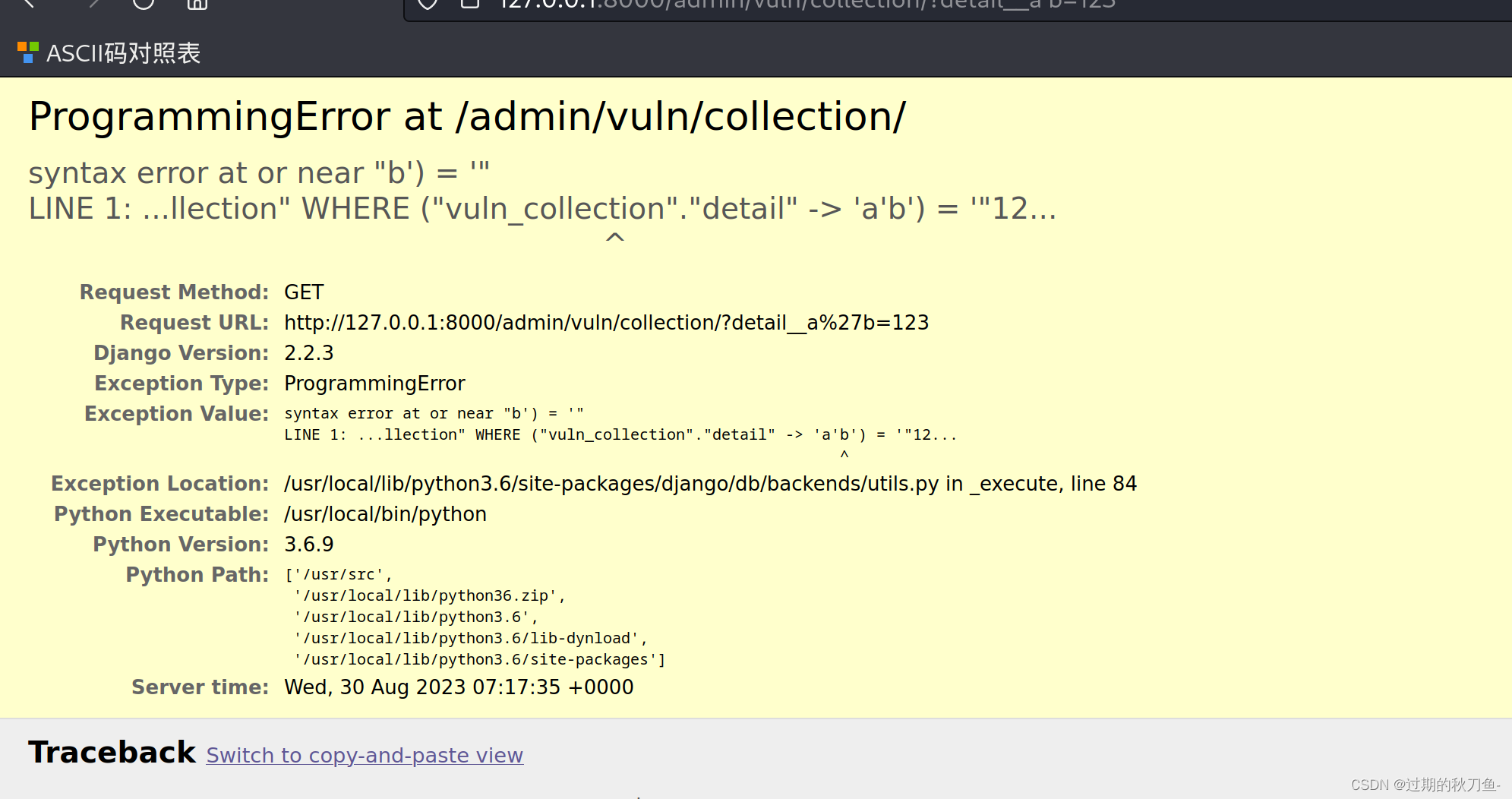Viewport: 1512px width, 799px height.
Task: Click monospace Exception Value 'syntax error at or near' line
Action: (x=434, y=413)
